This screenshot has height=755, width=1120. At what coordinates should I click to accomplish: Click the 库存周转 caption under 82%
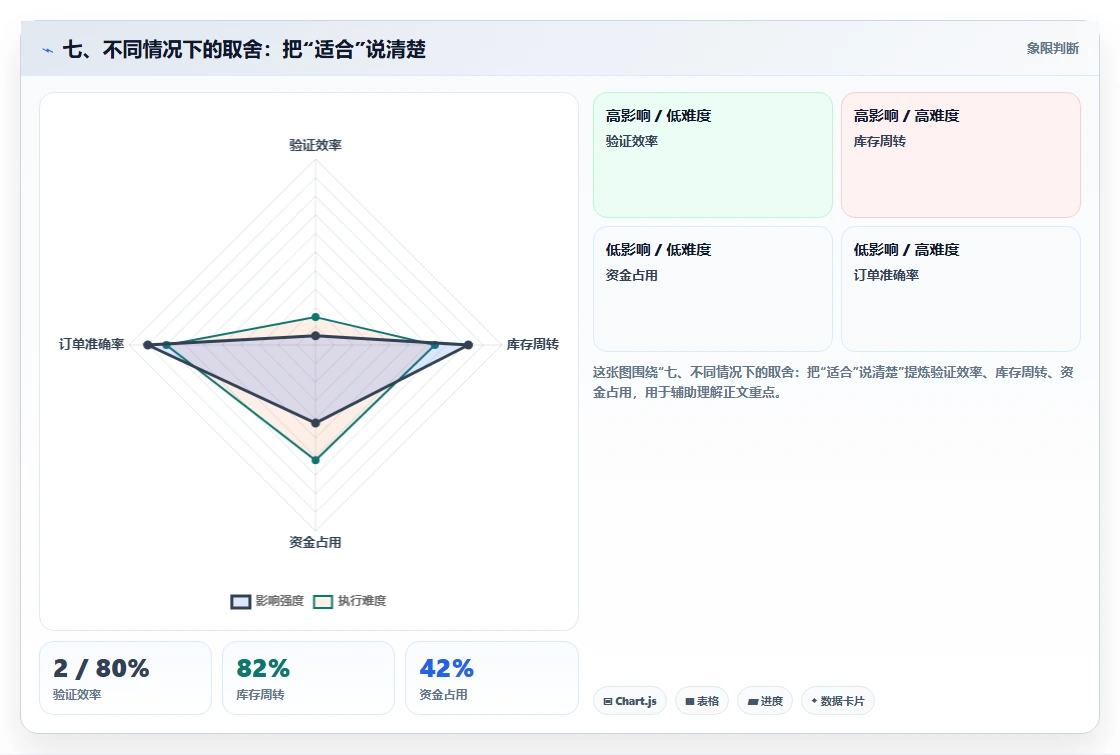pyautogui.click(x=260, y=694)
